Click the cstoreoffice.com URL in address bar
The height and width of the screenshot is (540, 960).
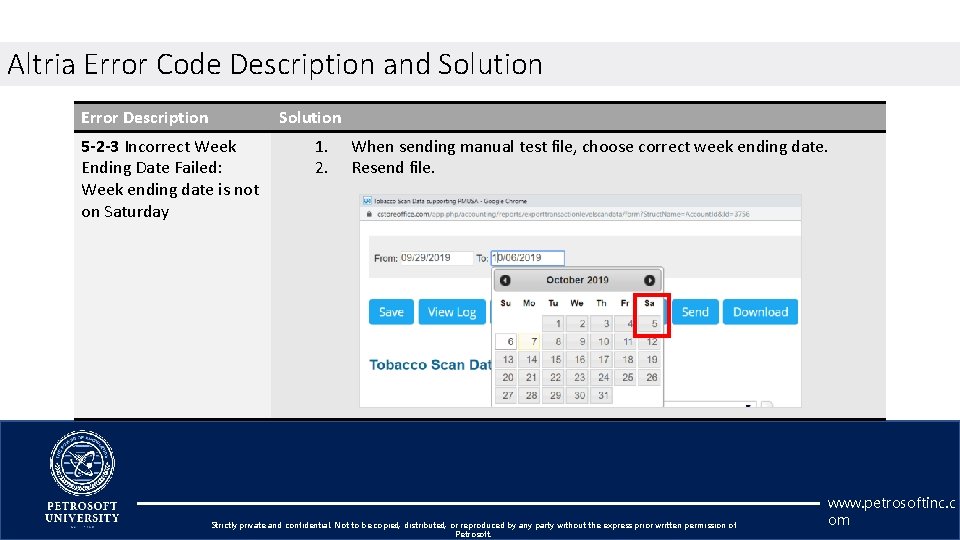(563, 214)
